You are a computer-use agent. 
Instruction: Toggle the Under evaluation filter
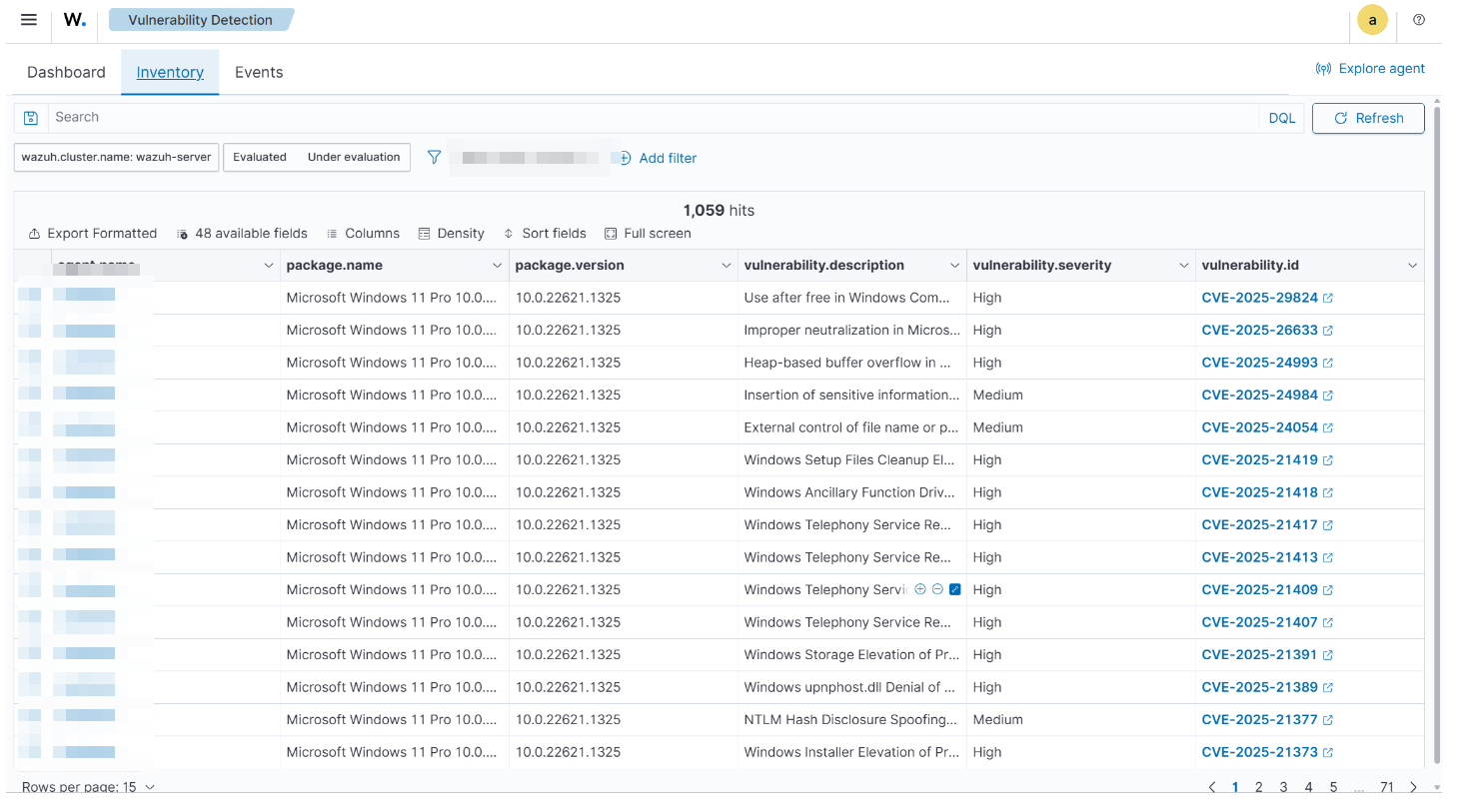tap(354, 157)
